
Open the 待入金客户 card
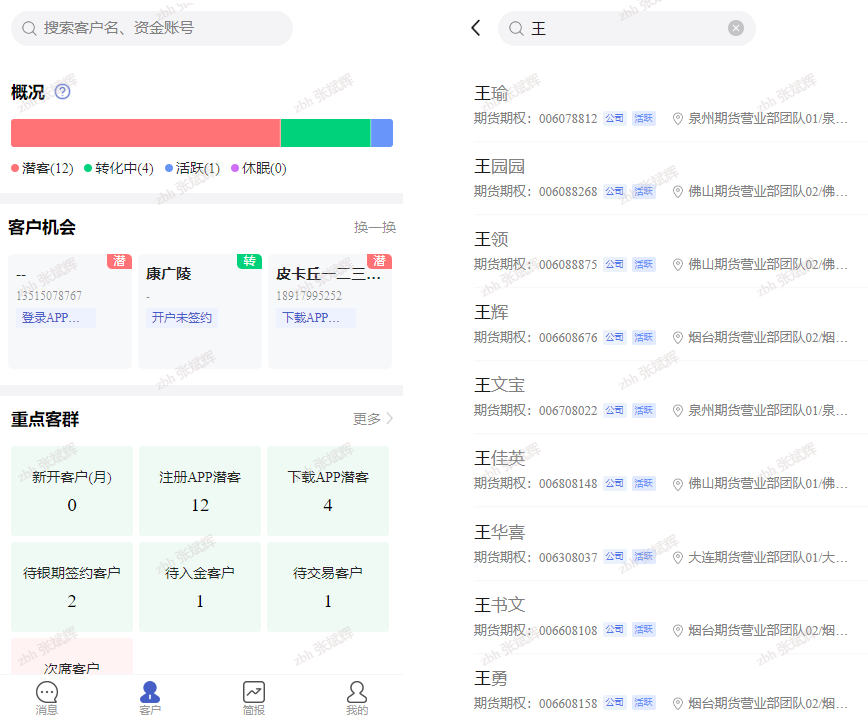pos(200,587)
